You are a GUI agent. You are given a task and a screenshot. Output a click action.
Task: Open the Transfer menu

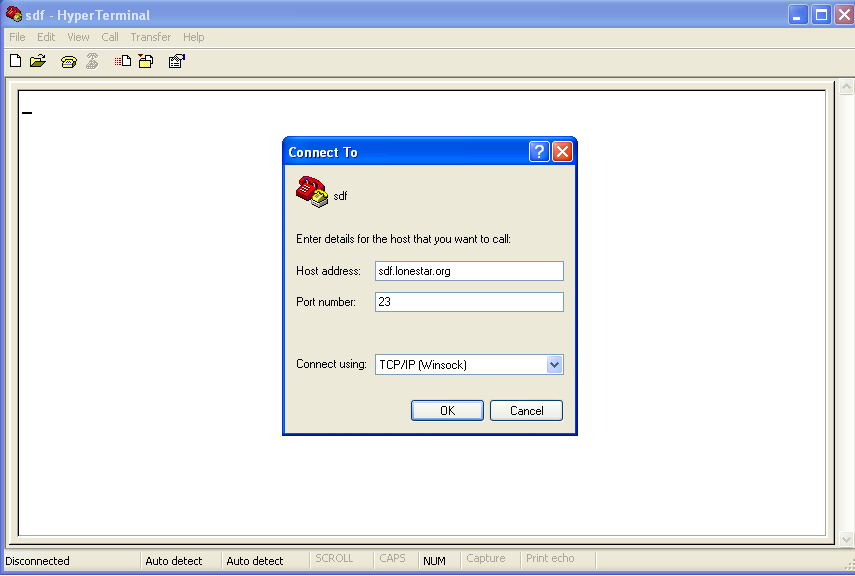150,37
